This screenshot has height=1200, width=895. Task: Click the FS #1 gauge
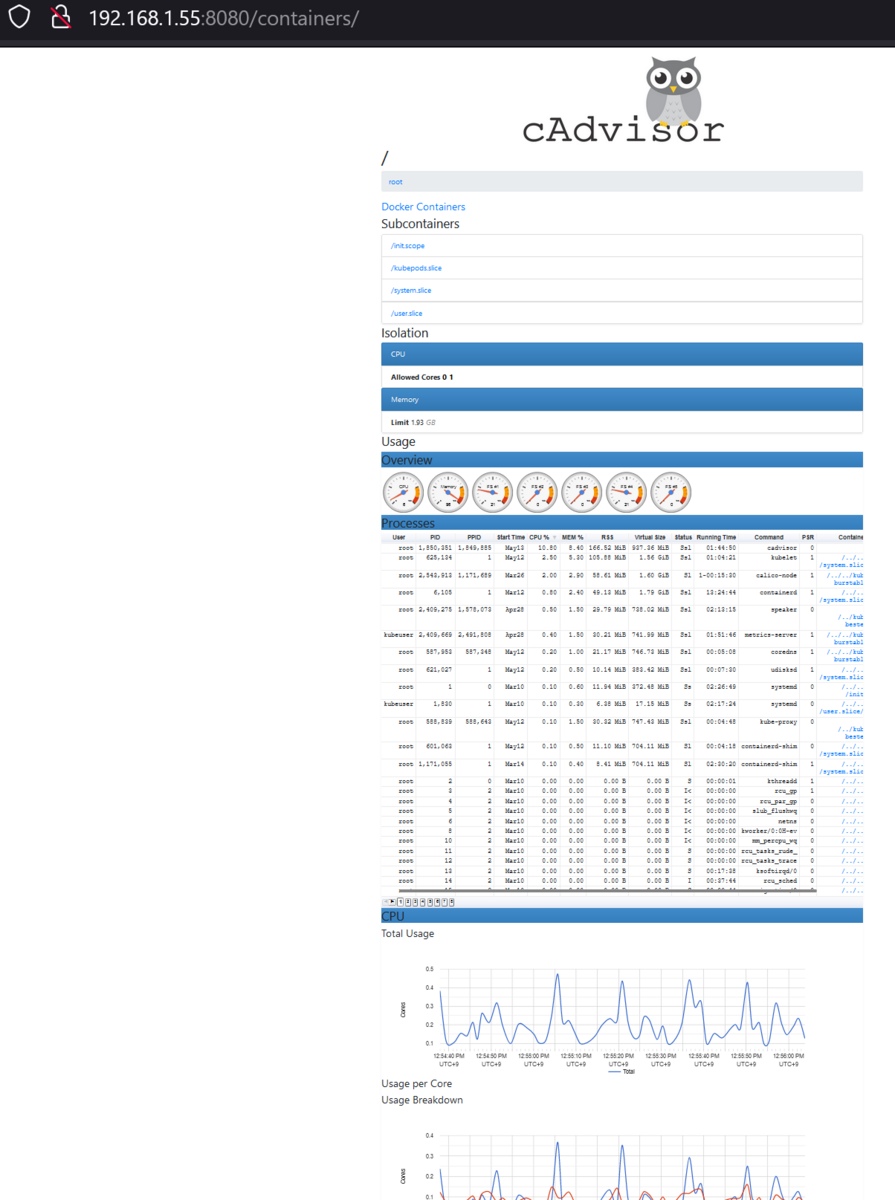pyautogui.click(x=492, y=493)
